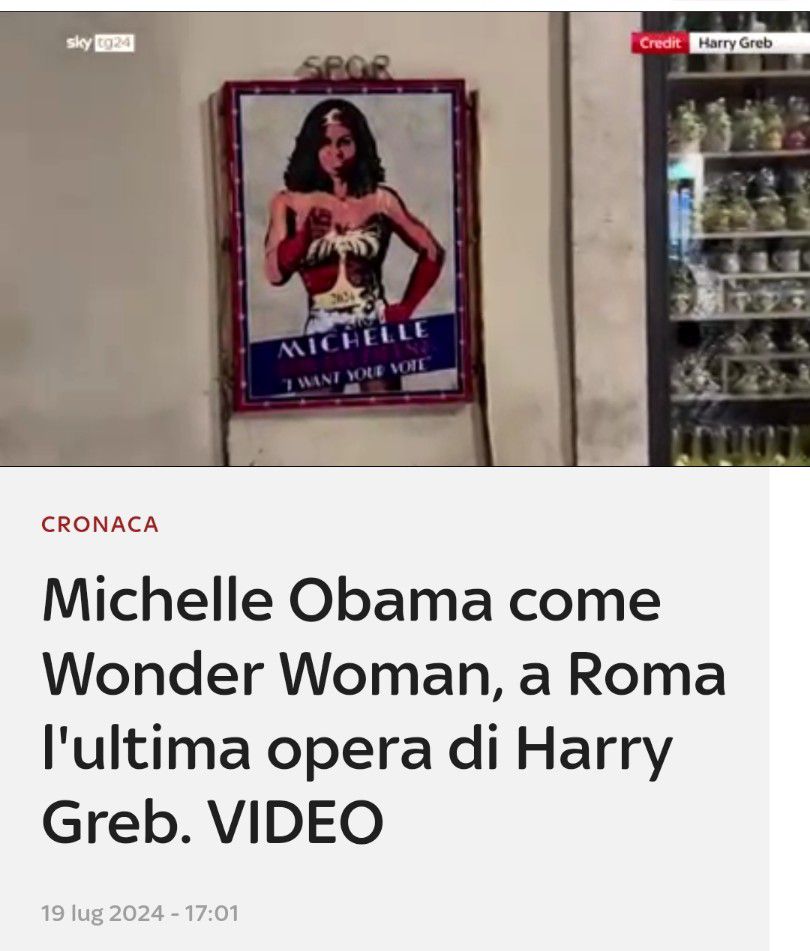
Task: Click the eagle emblem on poster costume
Action: tap(344, 244)
